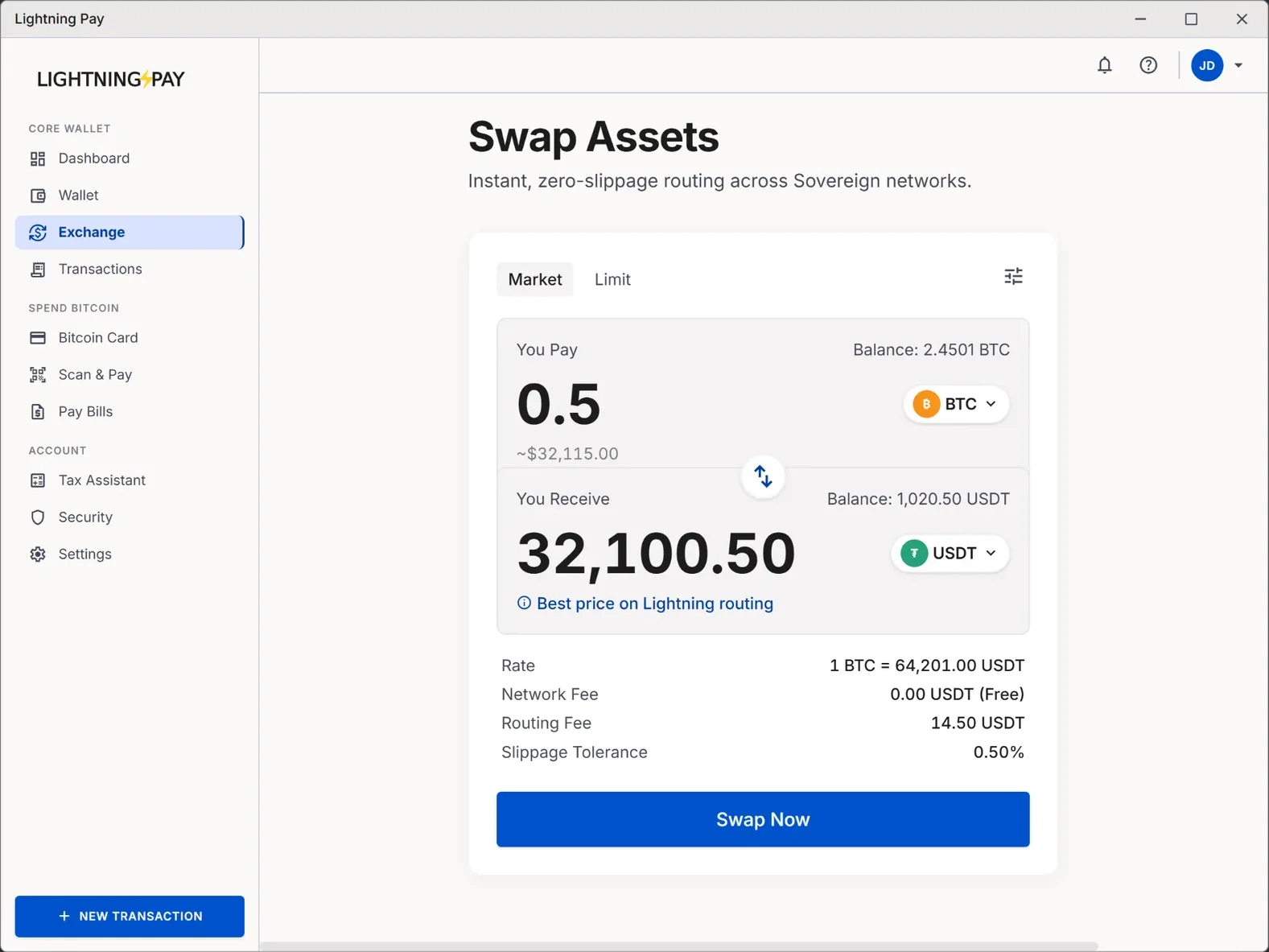
Task: Switch to the Market tab
Action: click(535, 279)
